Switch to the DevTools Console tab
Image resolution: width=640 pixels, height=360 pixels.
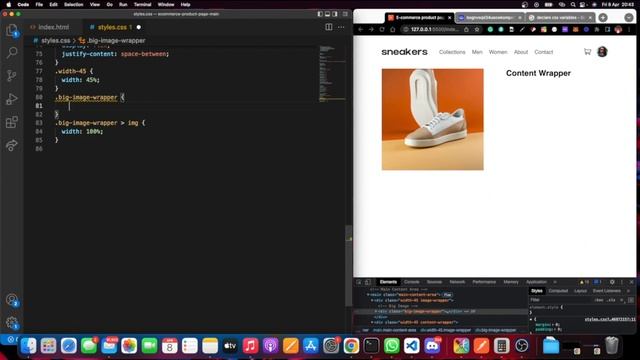(411, 282)
